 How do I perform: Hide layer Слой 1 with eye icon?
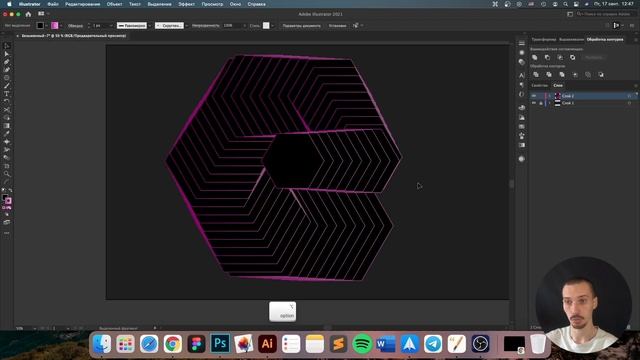pos(534,103)
